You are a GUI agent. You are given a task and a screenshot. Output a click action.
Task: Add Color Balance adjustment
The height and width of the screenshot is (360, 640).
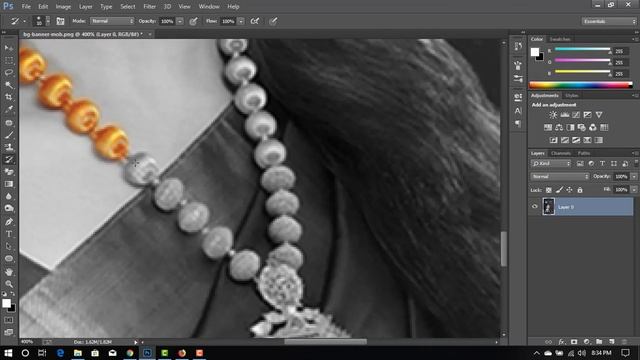(559, 128)
